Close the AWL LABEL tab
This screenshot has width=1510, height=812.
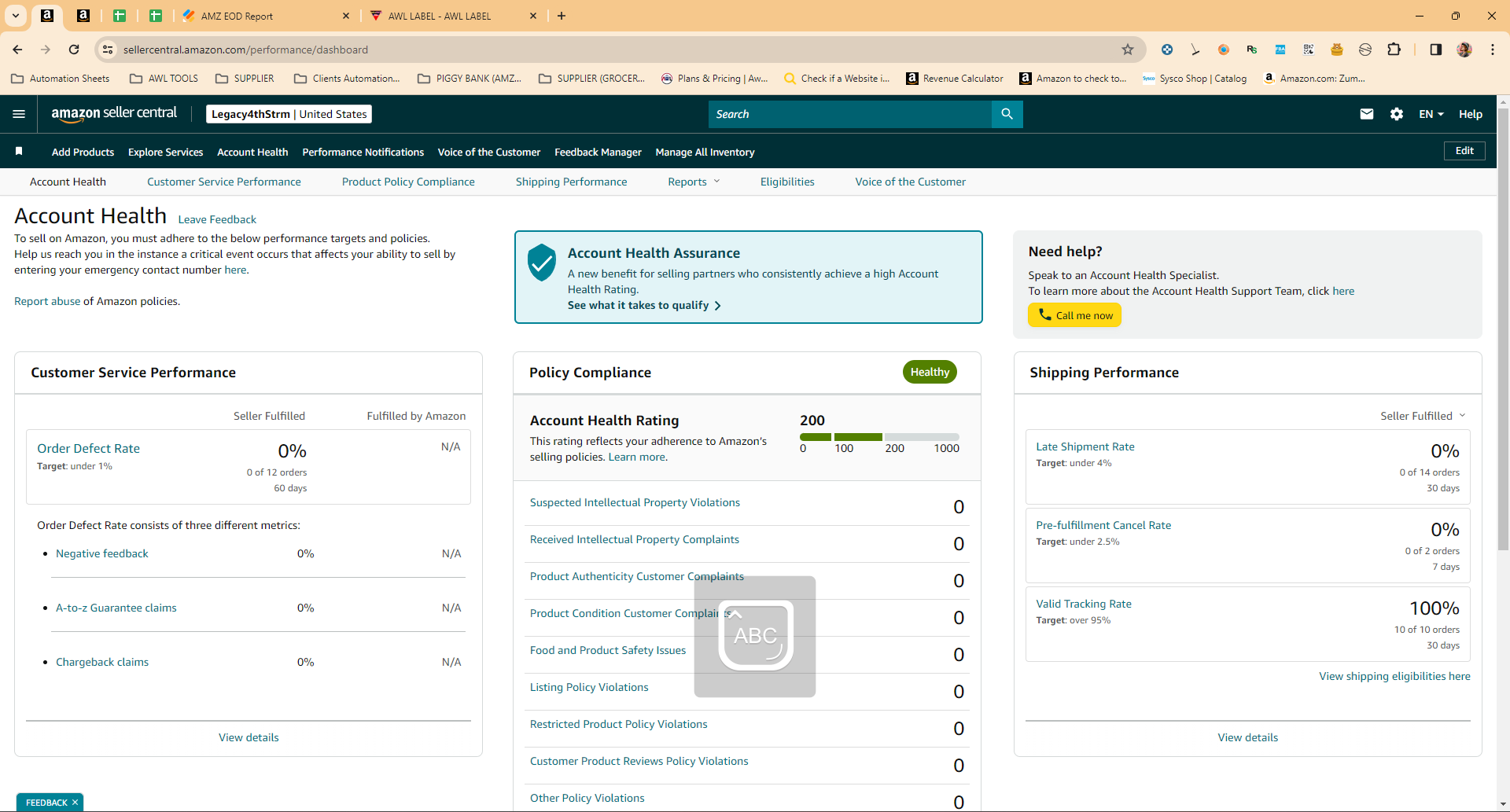tap(533, 16)
